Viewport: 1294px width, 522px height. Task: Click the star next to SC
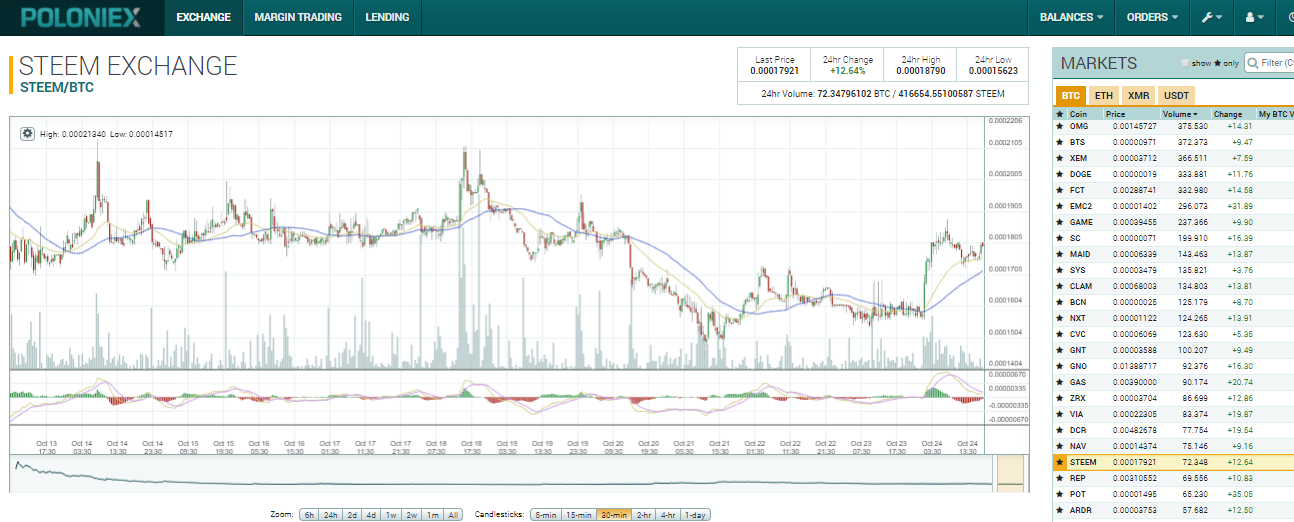[x=1059, y=238]
